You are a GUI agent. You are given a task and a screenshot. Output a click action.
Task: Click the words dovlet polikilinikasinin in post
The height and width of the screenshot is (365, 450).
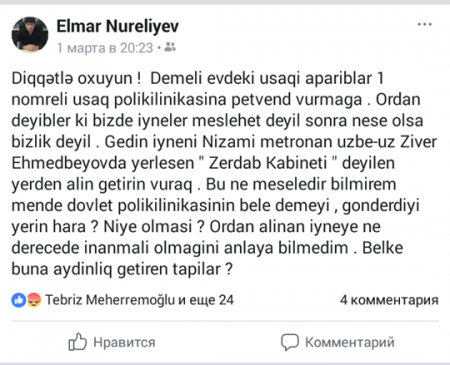coord(152,206)
